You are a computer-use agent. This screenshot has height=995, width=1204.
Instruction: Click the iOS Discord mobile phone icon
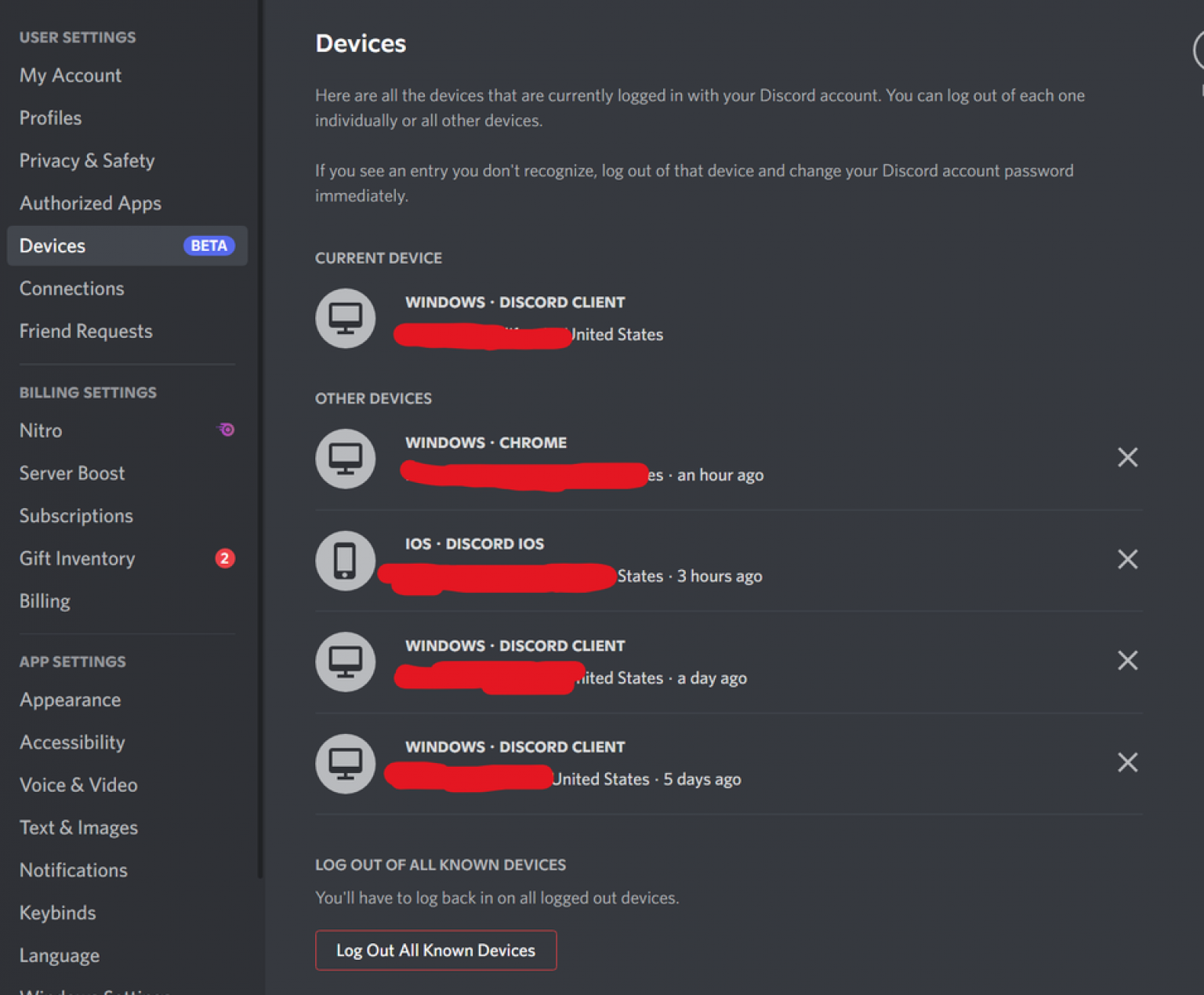[345, 561]
